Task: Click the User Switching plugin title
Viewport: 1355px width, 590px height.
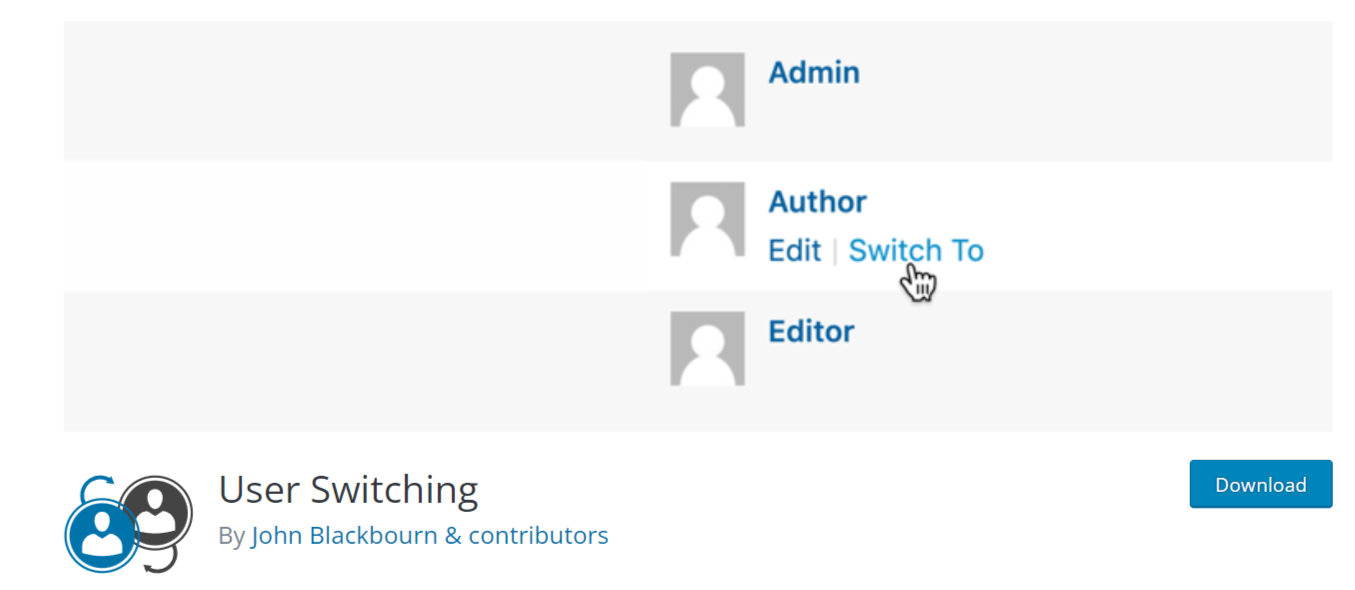Action: pos(348,490)
